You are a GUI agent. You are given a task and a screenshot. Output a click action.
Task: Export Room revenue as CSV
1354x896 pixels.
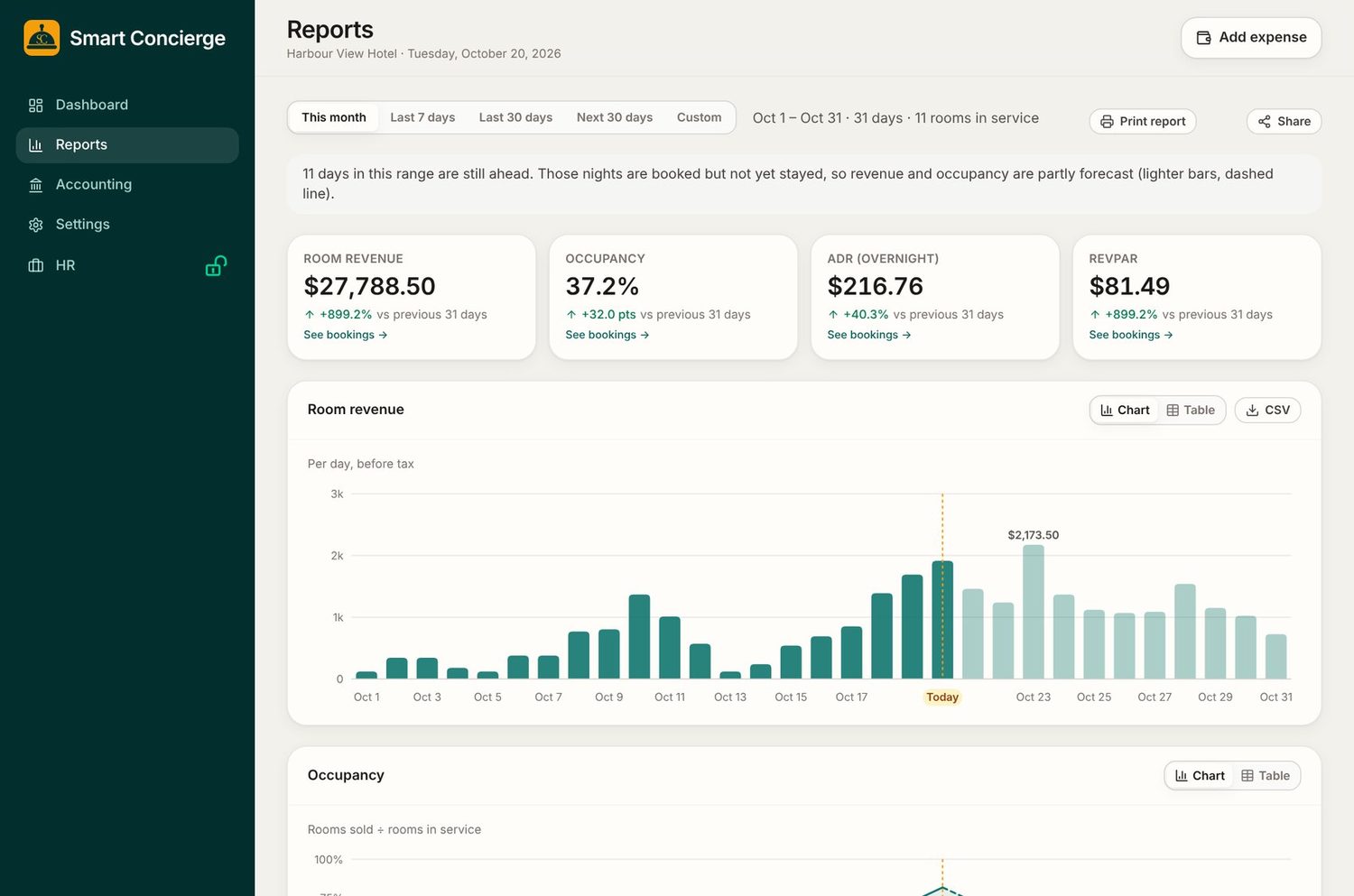click(1267, 411)
